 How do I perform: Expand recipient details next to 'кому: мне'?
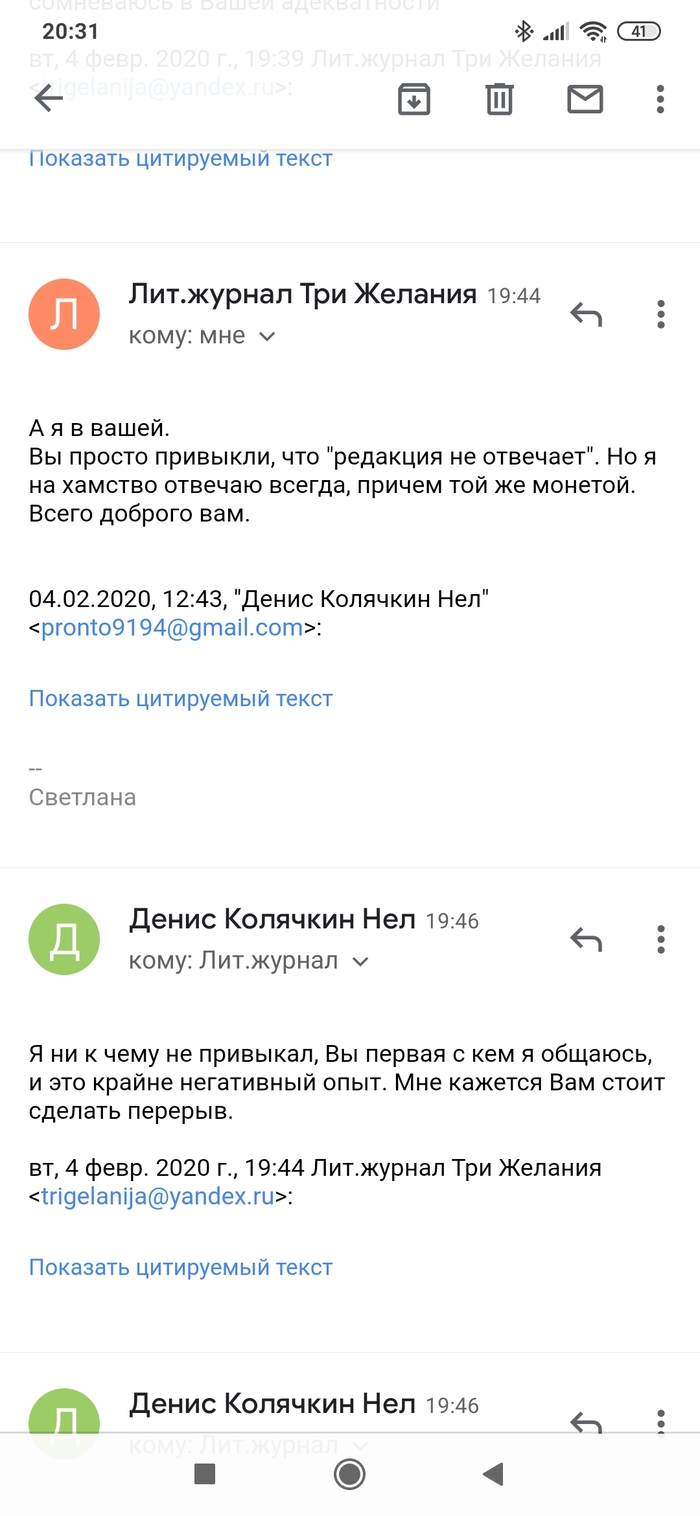(x=267, y=337)
